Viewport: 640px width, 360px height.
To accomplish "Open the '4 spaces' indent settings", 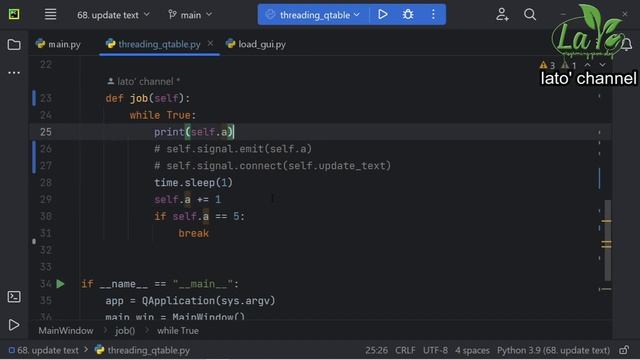I will (x=472, y=350).
